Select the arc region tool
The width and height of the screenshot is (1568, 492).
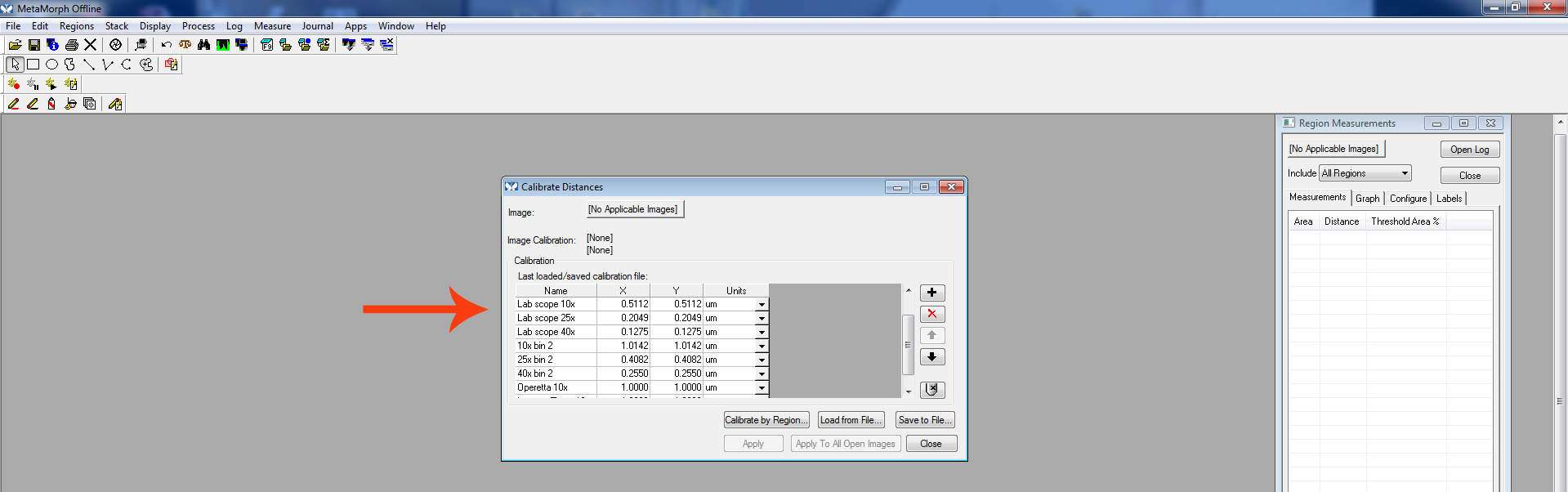[x=127, y=65]
